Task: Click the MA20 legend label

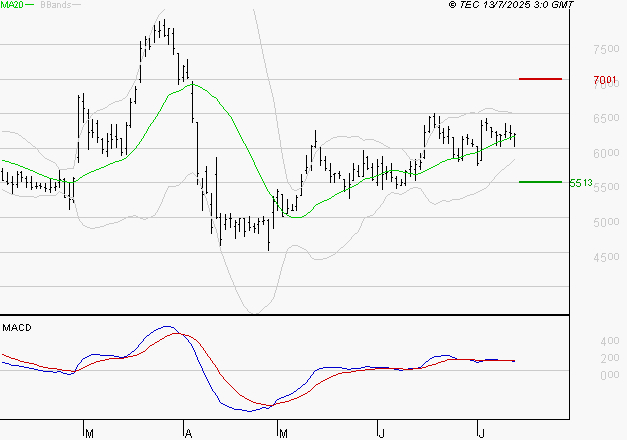Action: (12, 5)
